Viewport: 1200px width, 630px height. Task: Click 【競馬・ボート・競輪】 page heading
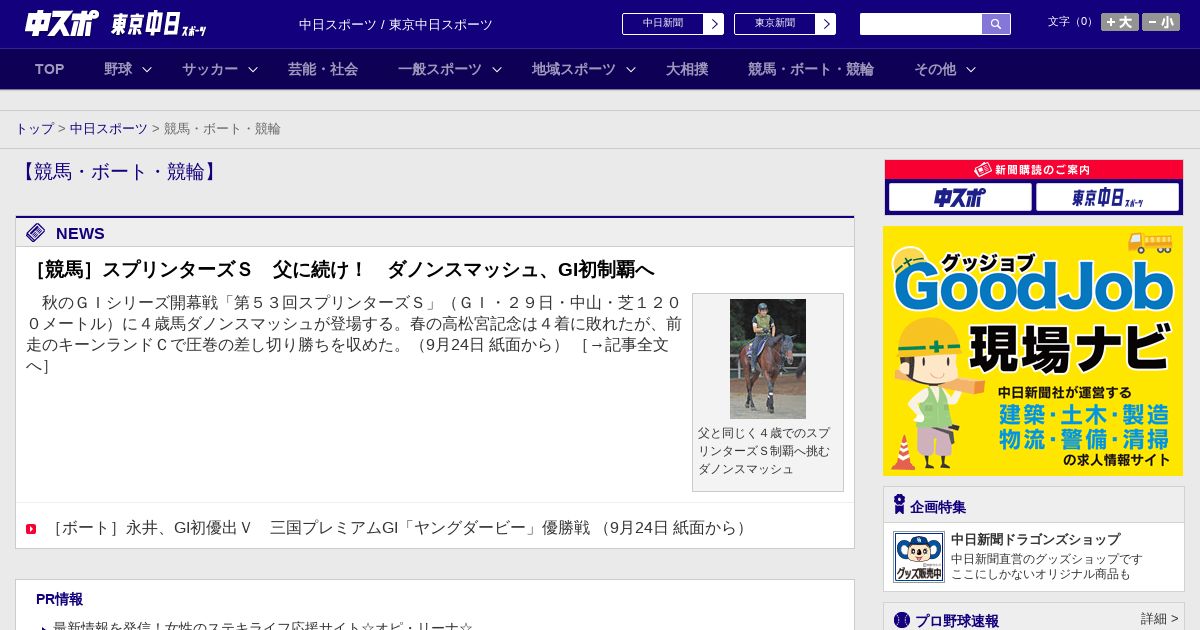pyautogui.click(x=118, y=172)
